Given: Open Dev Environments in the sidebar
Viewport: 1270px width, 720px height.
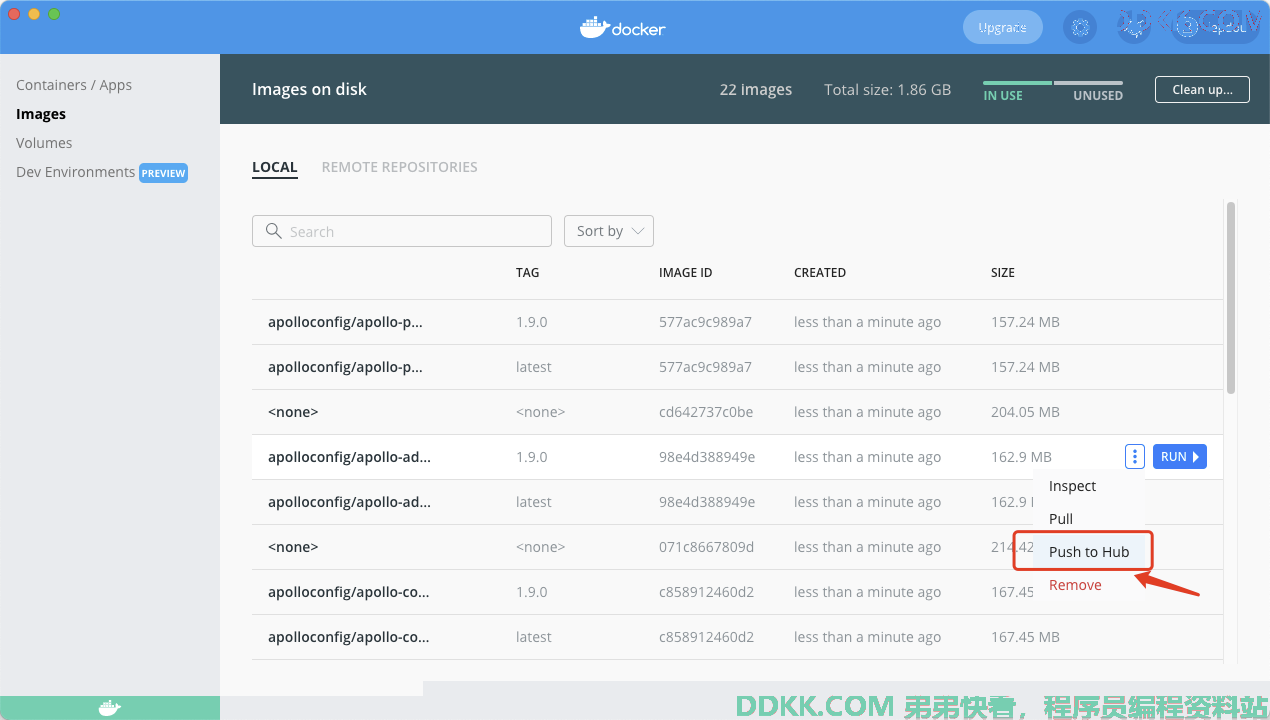Looking at the screenshot, I should pyautogui.click(x=75, y=172).
